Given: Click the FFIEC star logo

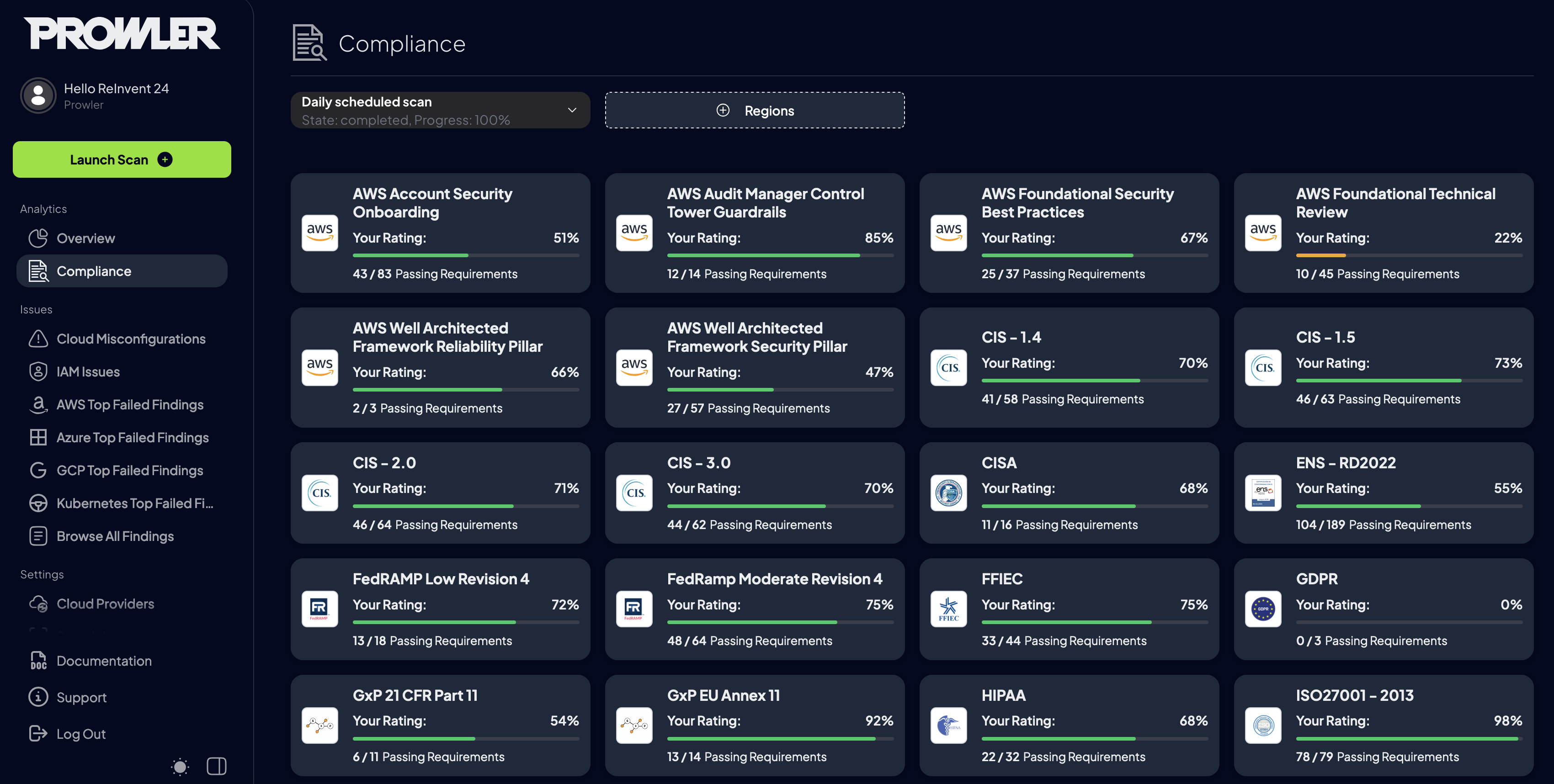Looking at the screenshot, I should click(948, 609).
